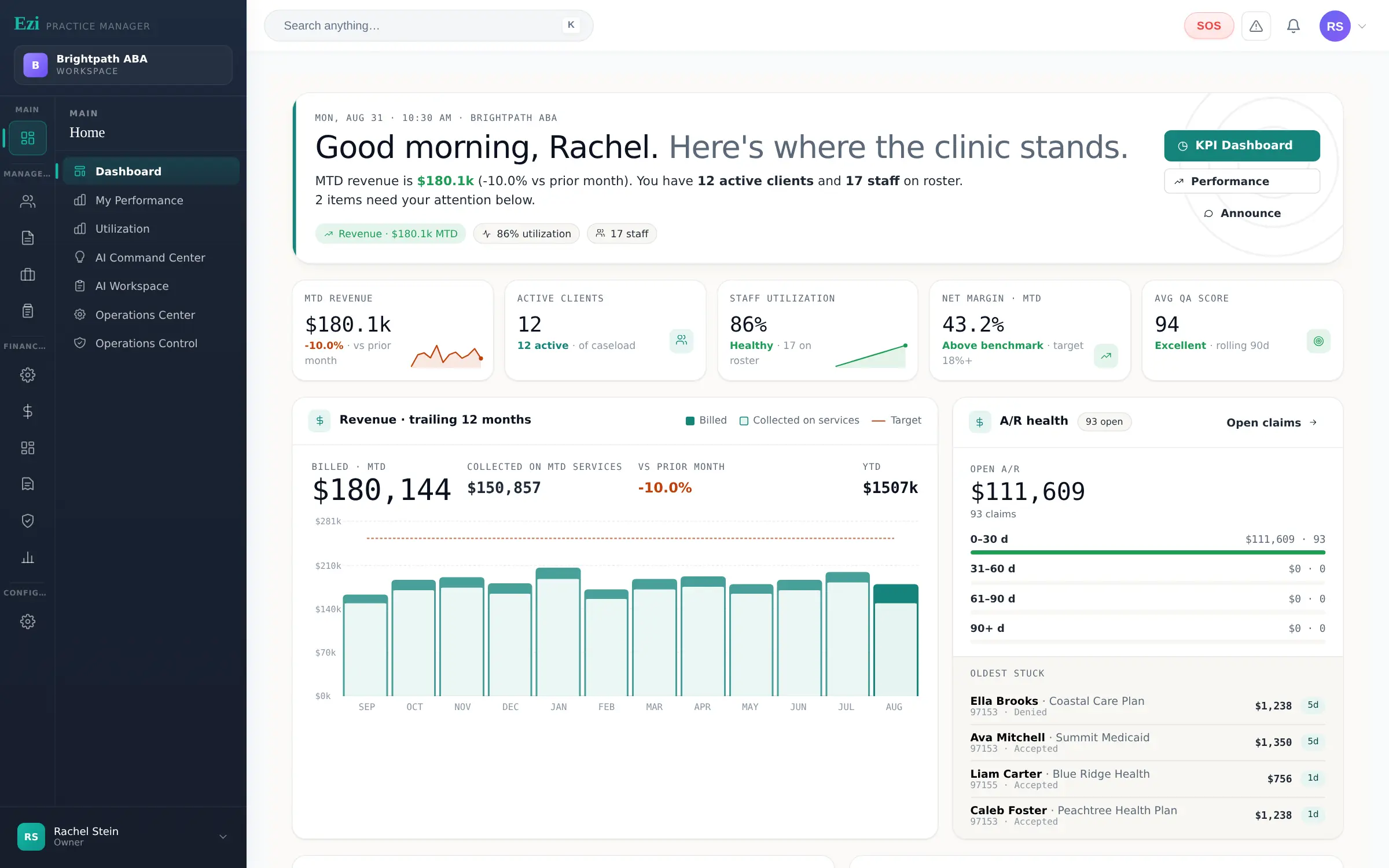
Task: Expand Rachel Stein user menu chevron
Action: 223,837
